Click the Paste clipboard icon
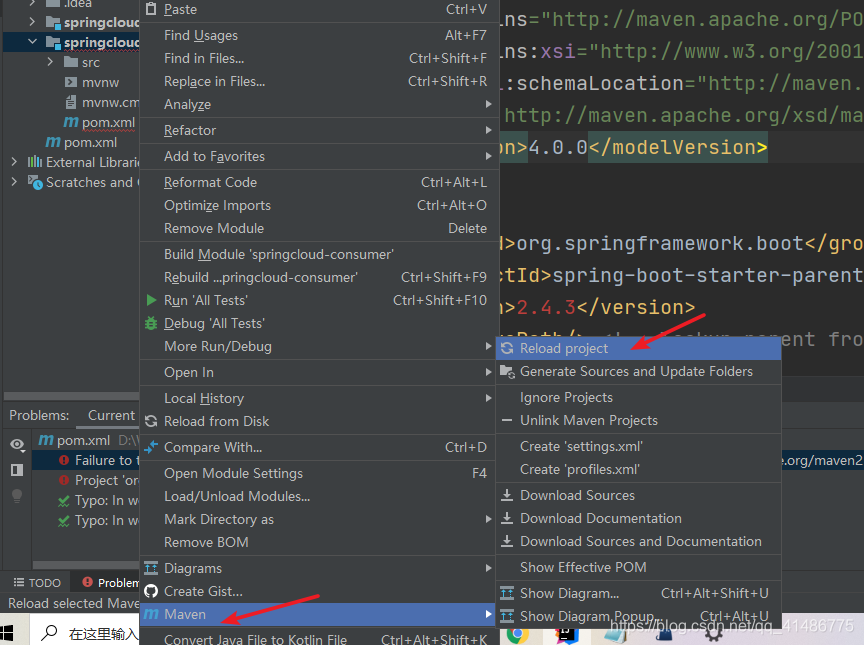Image resolution: width=864 pixels, height=645 pixels. [150, 9]
